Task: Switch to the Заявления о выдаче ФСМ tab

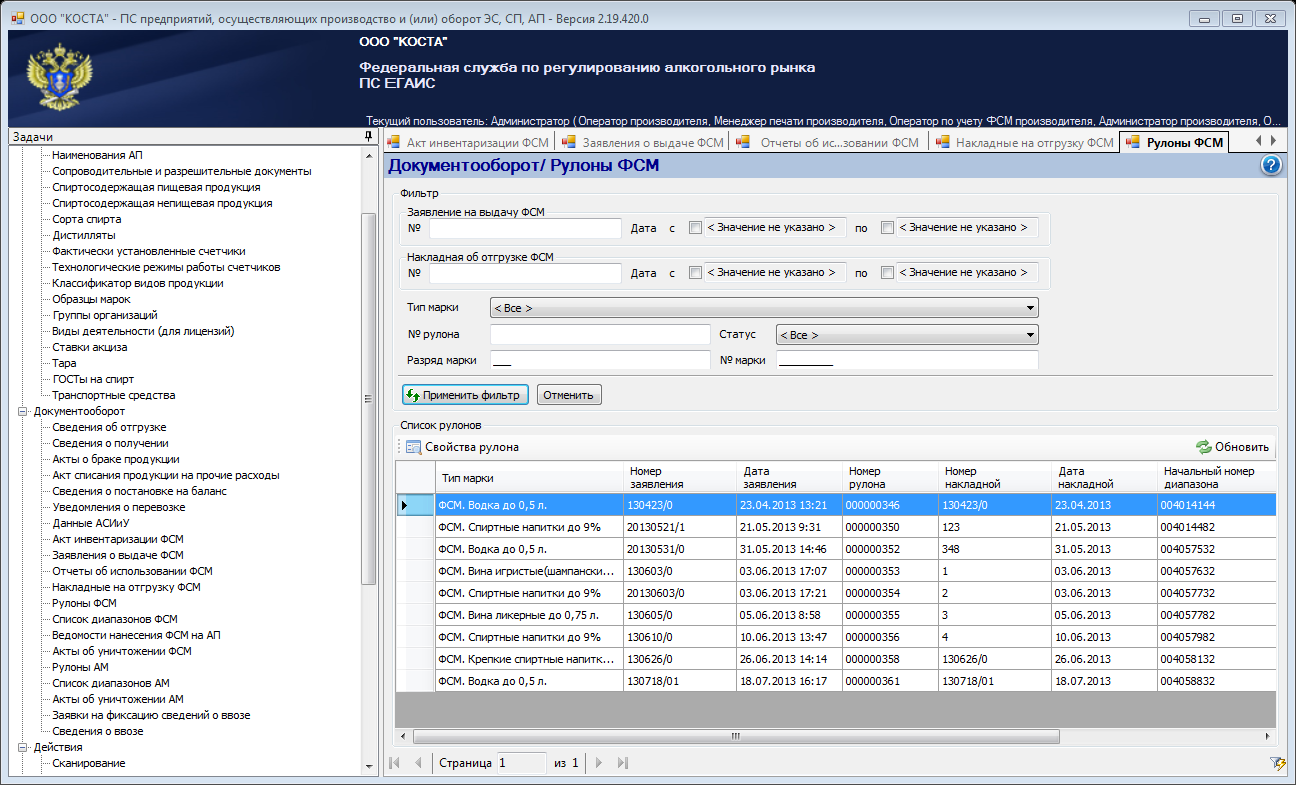Action: point(643,143)
